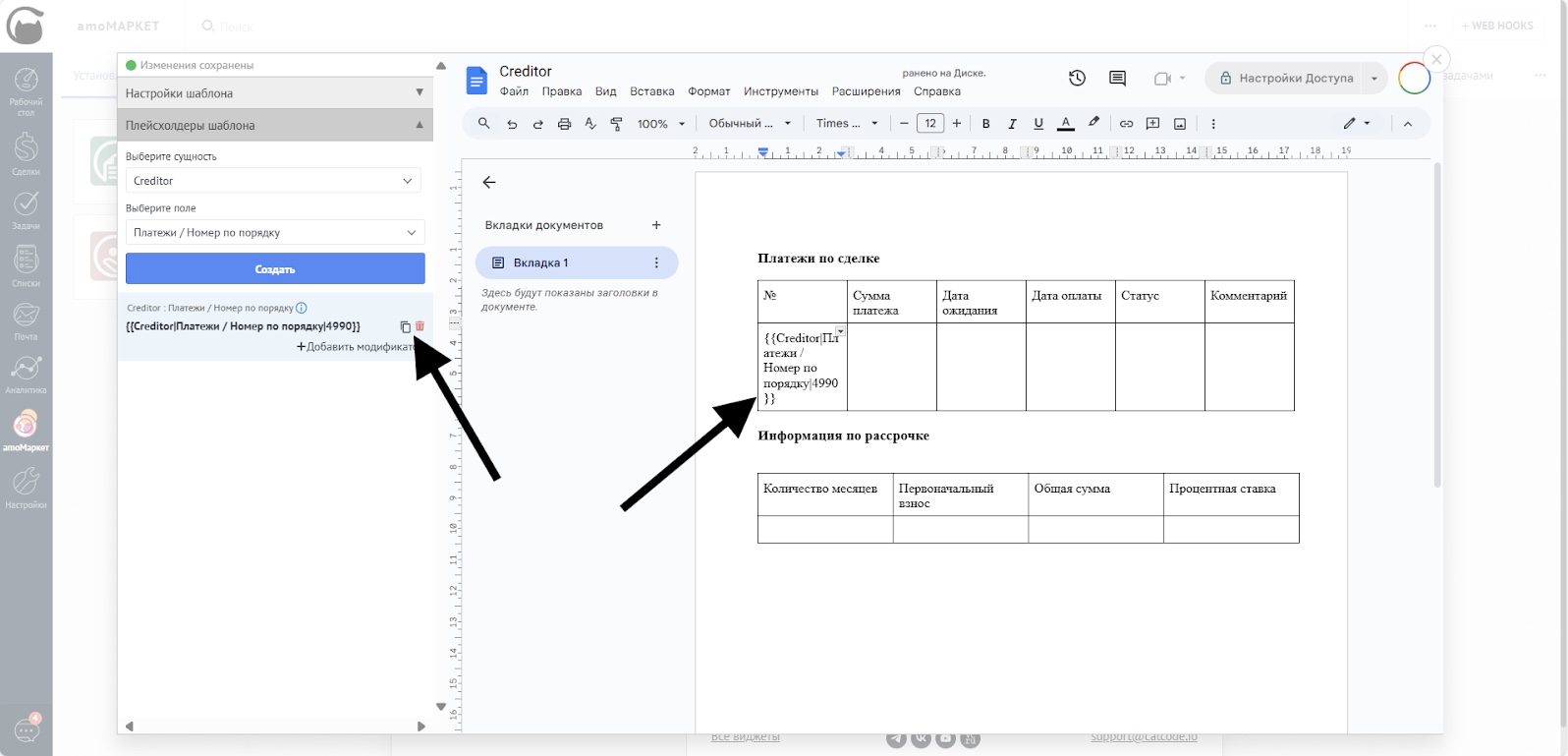Image resolution: width=1568 pixels, height=756 pixels.
Task: Open the field dropdown Платежи / Номер по порядку
Action: (x=275, y=232)
